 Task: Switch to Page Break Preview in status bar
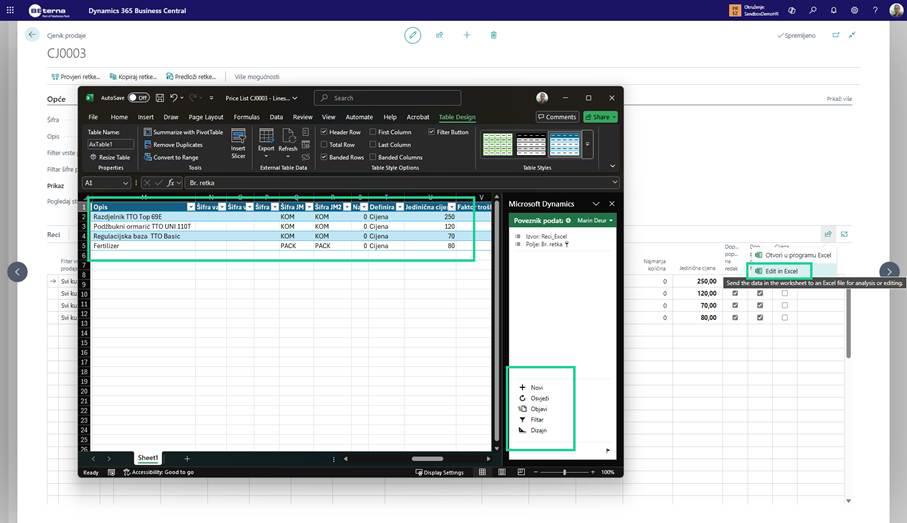tap(521, 472)
